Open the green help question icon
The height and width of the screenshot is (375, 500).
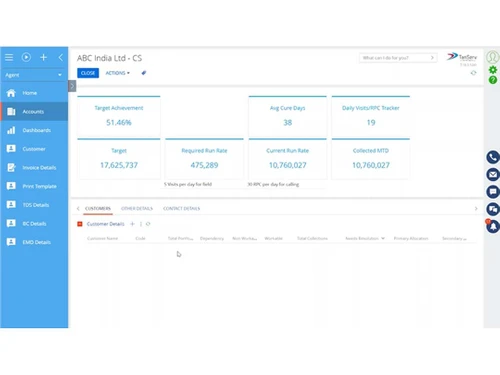tap(493, 80)
